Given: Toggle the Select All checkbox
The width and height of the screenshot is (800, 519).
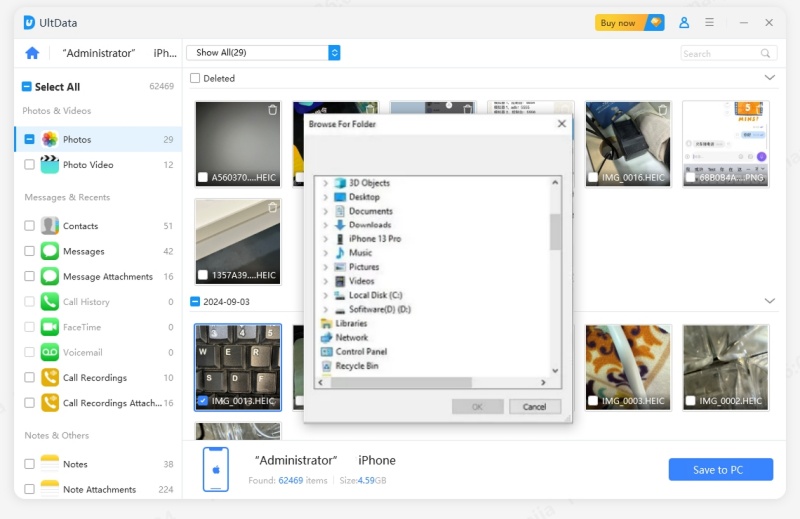Looking at the screenshot, I should point(27,87).
